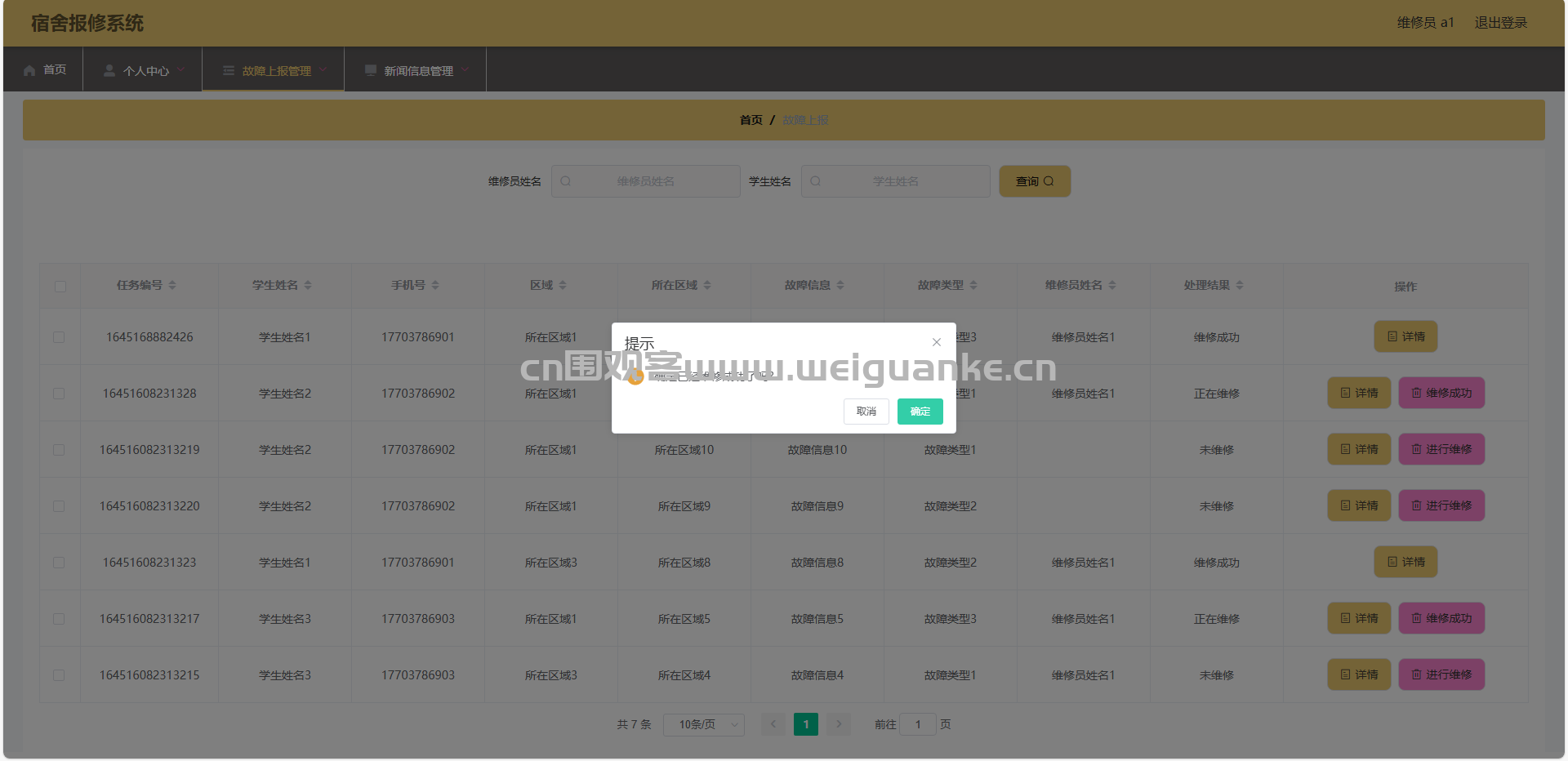Cancel the prompt using the 取消 button
Image resolution: width=1568 pixels, height=761 pixels.
[x=866, y=412]
